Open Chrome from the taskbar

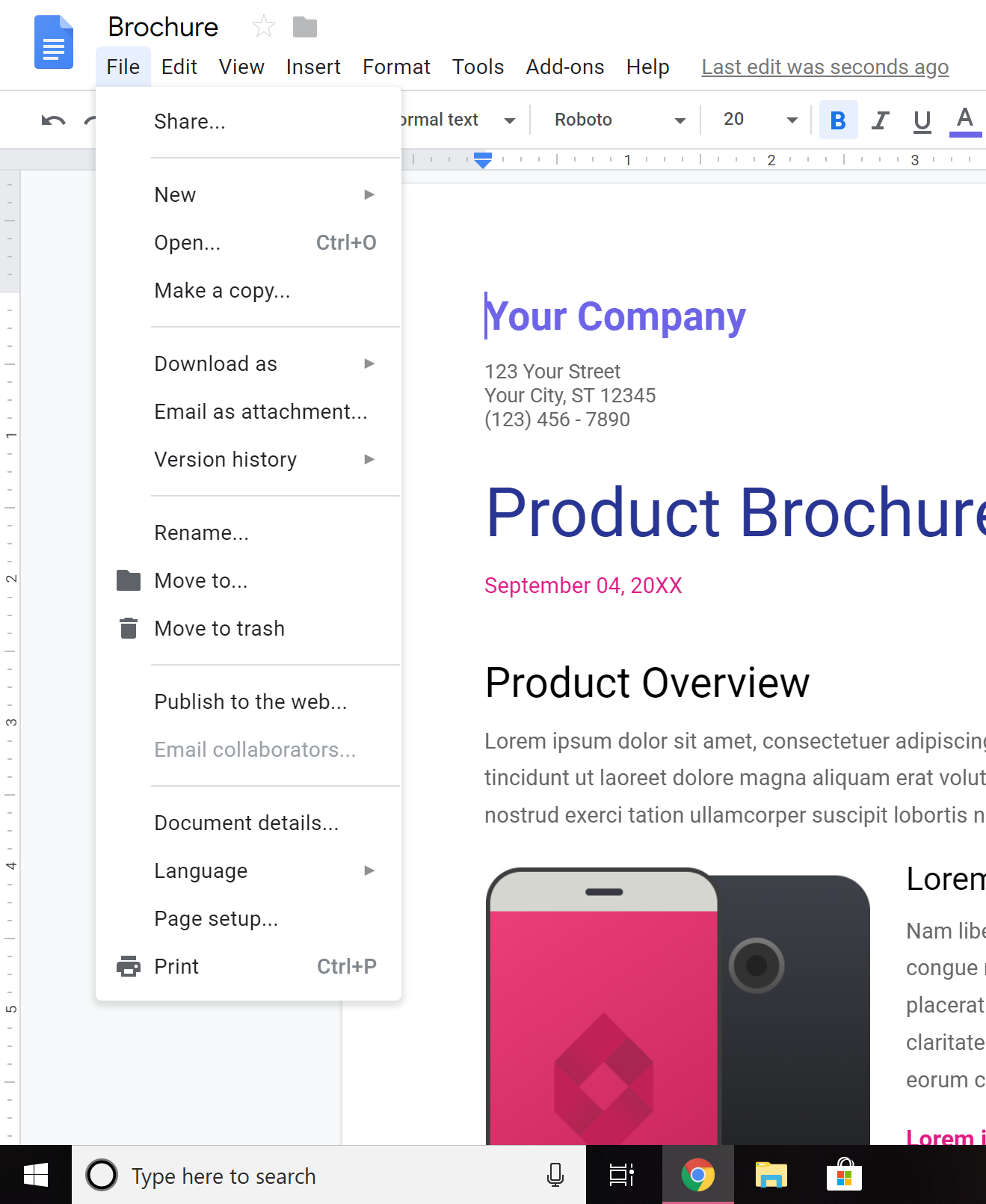697,1175
